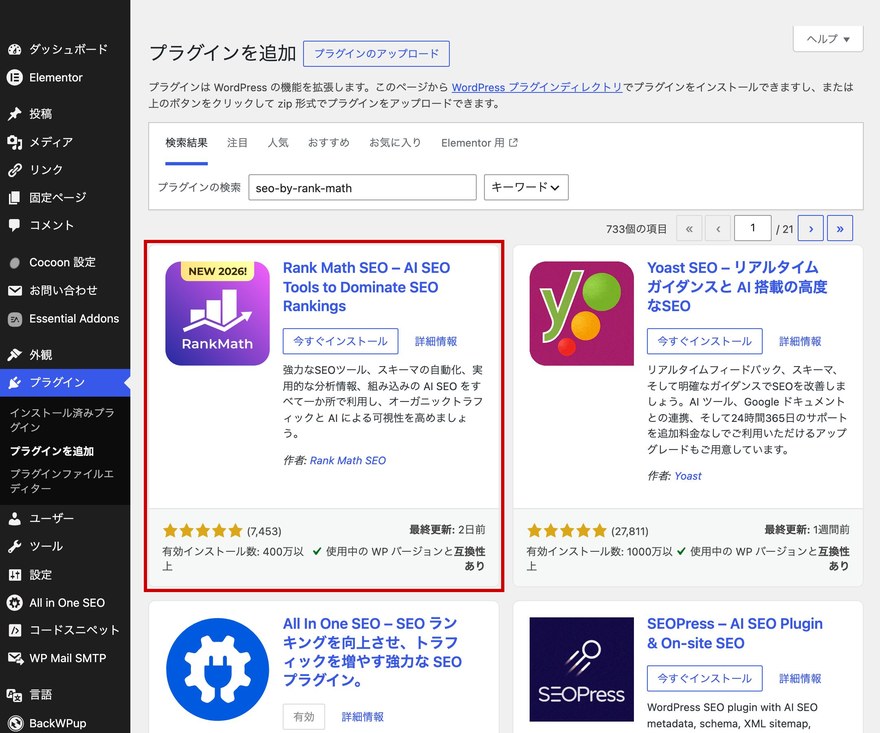Click the ツール wrench icon
Viewport: 880px width, 733px height.
point(15,547)
